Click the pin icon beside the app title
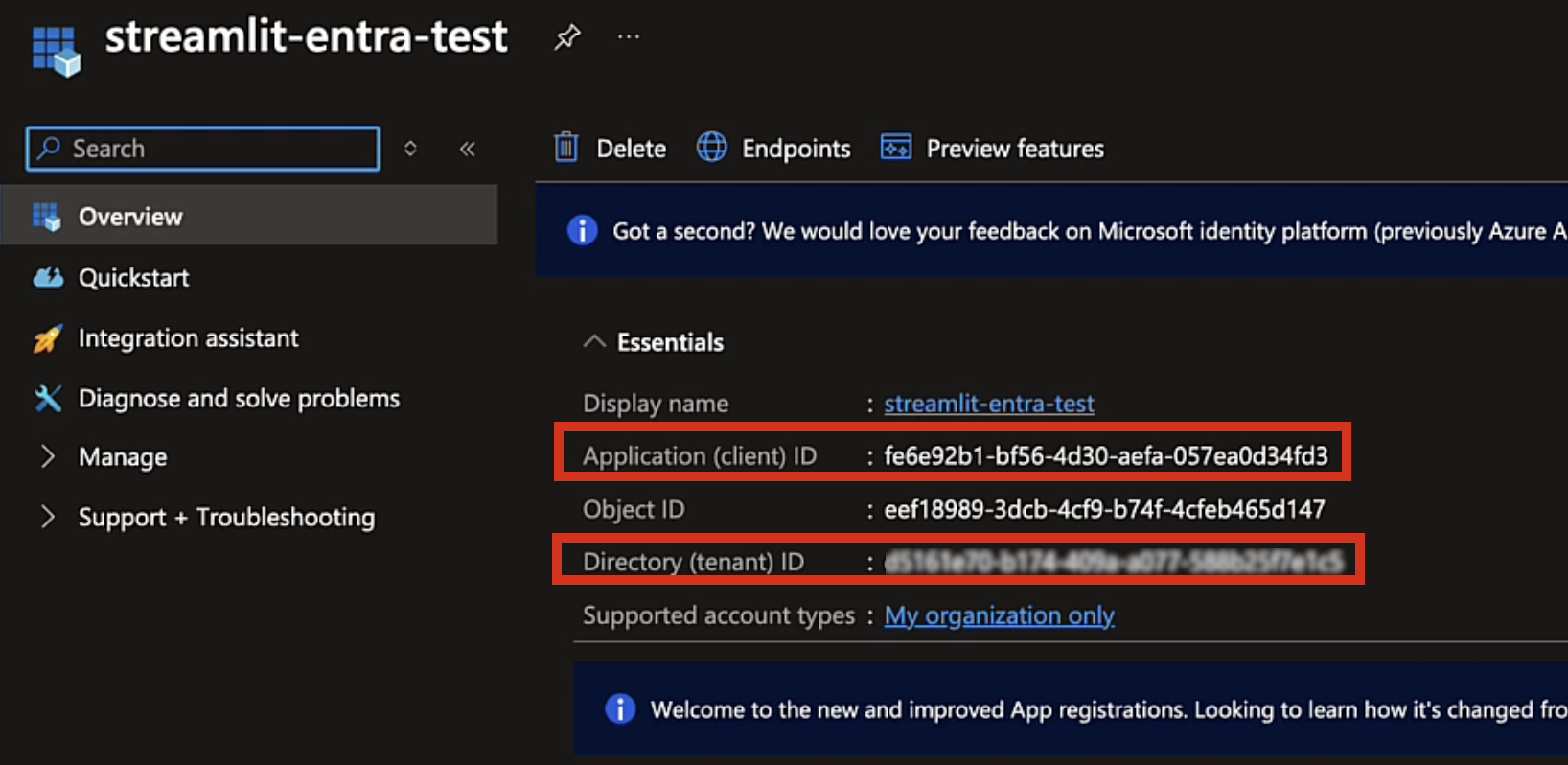Viewport: 1568px width, 765px height. pos(566,37)
